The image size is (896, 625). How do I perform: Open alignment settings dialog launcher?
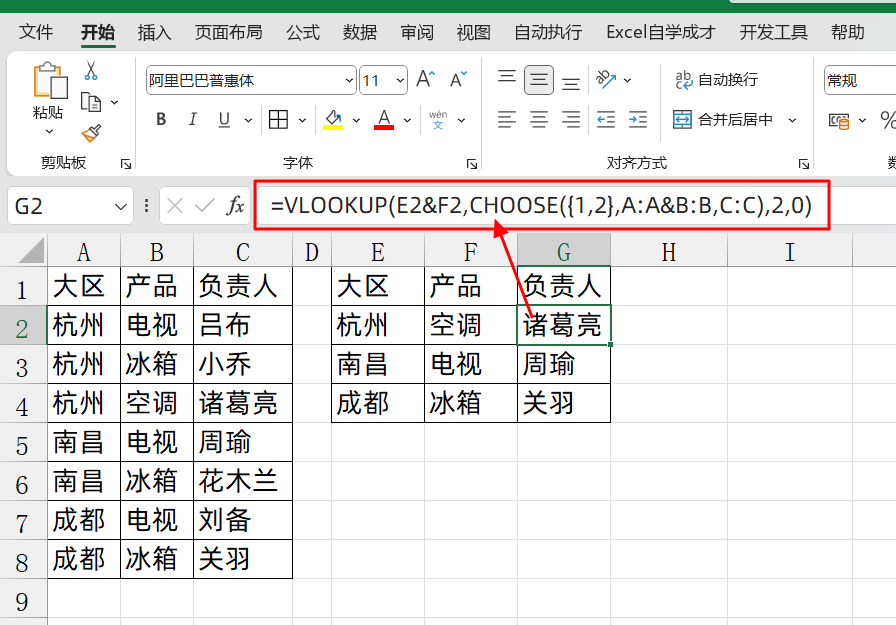(804, 165)
